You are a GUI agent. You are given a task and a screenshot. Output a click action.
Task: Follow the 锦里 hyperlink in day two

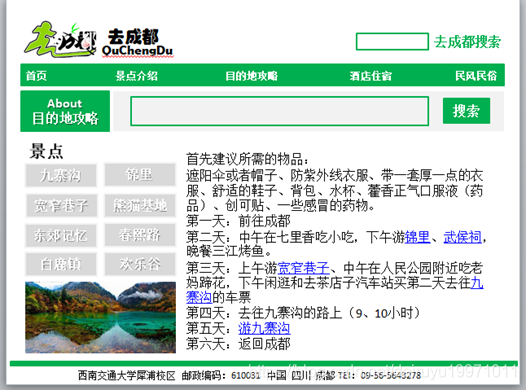tap(417, 237)
